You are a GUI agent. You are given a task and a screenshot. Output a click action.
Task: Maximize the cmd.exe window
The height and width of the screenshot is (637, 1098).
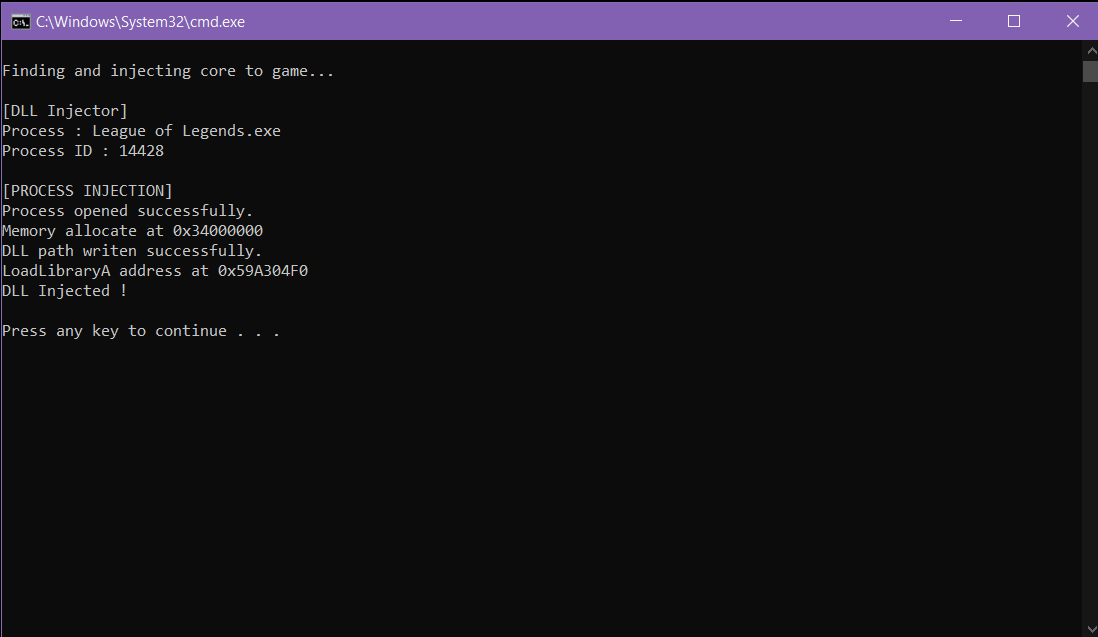(1013, 21)
